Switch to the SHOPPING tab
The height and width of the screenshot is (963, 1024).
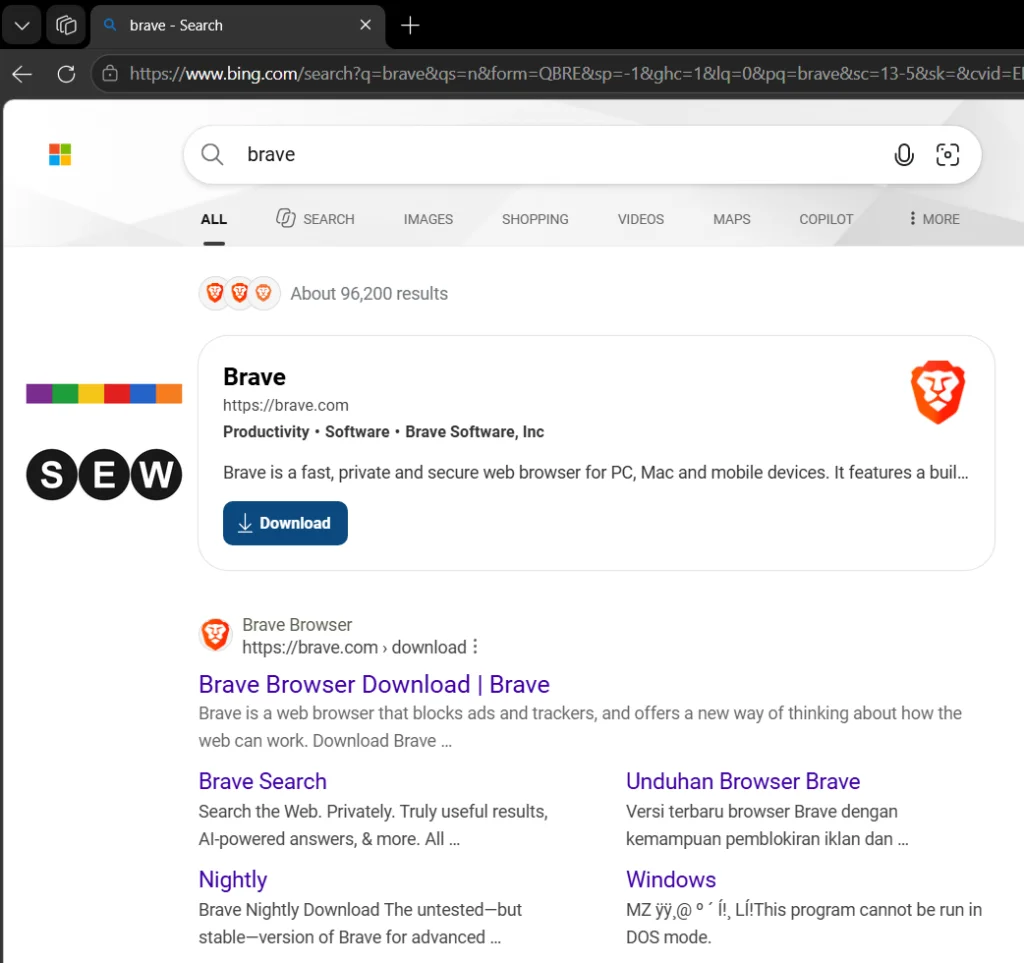(536, 219)
